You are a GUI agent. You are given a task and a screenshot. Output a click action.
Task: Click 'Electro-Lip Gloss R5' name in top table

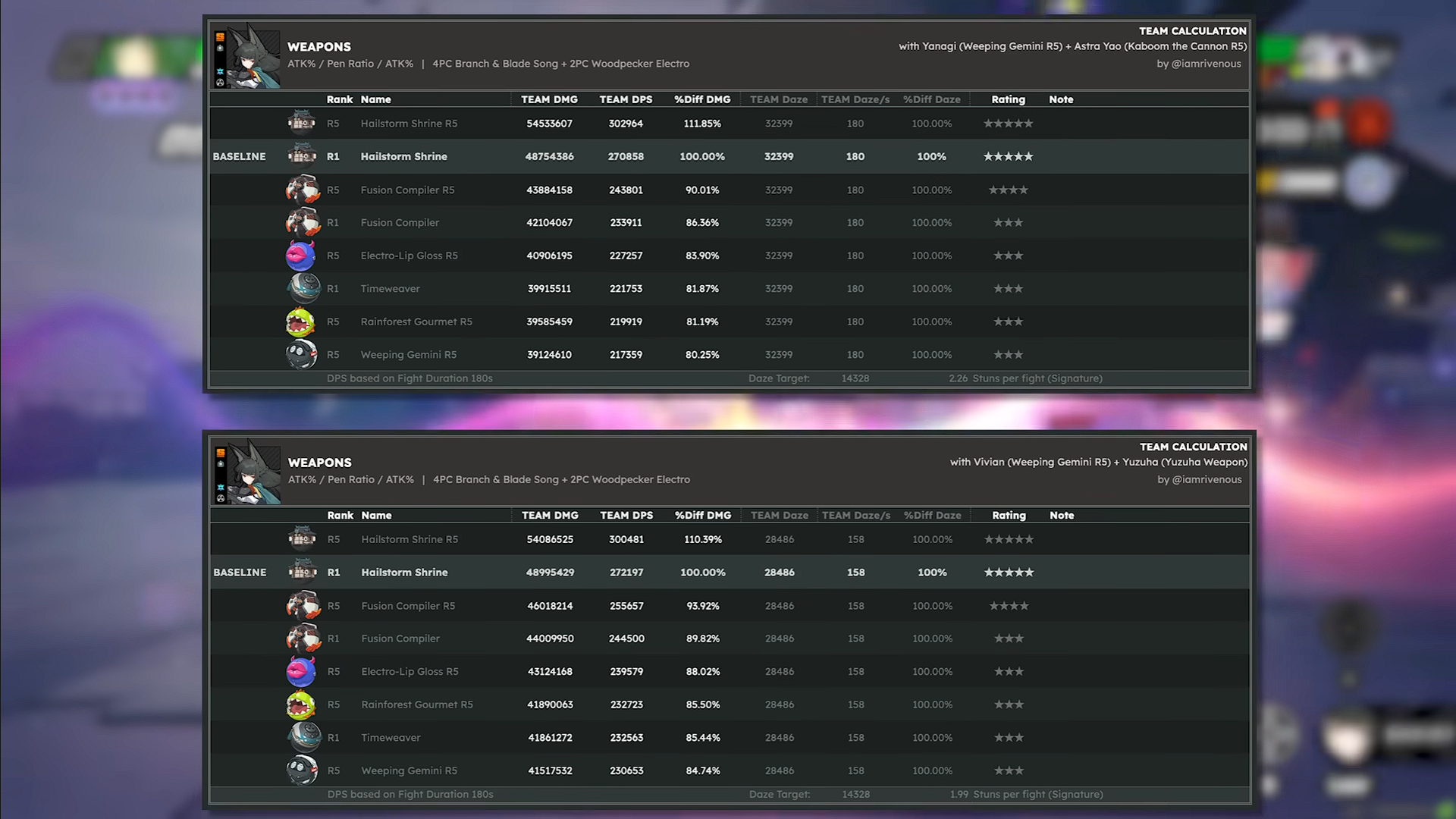point(409,256)
